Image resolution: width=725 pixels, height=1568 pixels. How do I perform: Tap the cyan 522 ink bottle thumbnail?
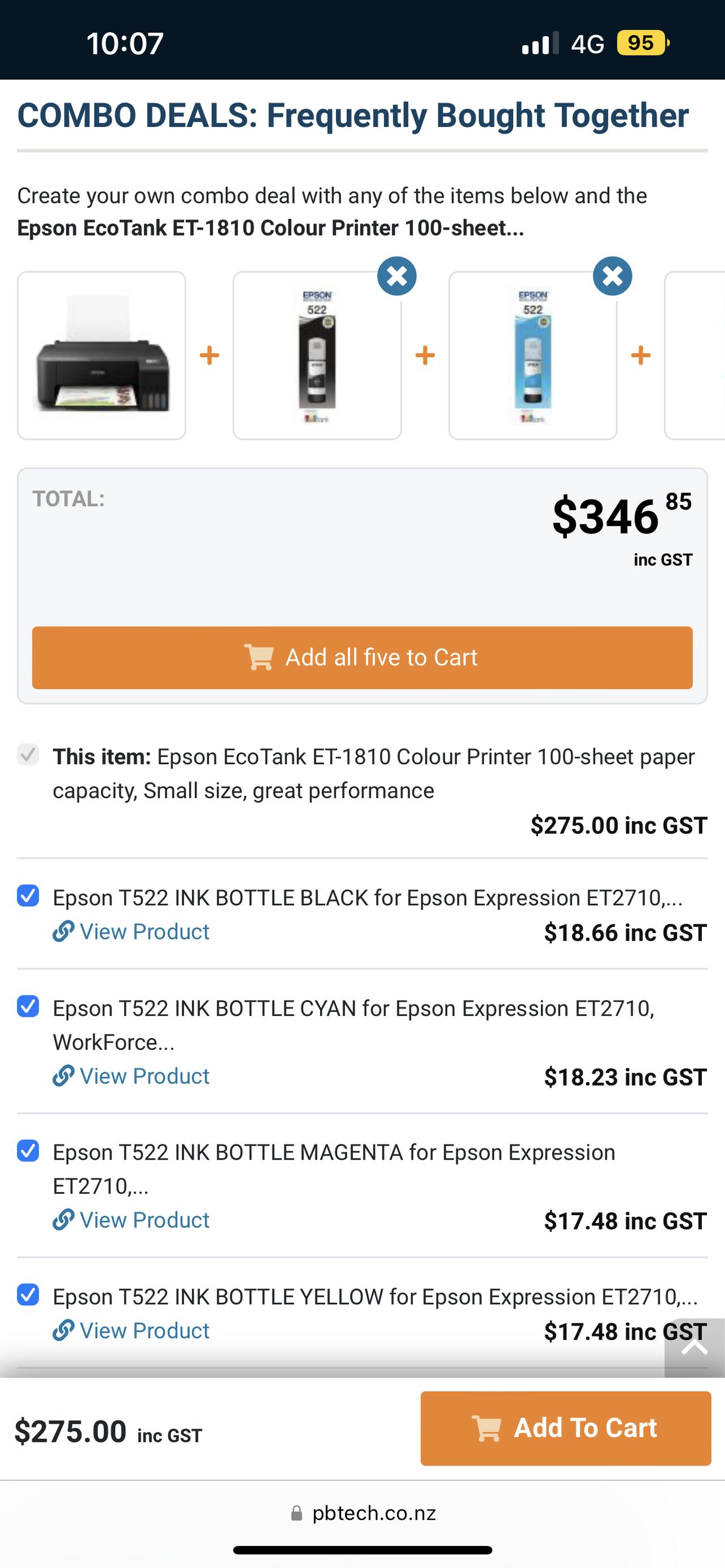point(532,356)
